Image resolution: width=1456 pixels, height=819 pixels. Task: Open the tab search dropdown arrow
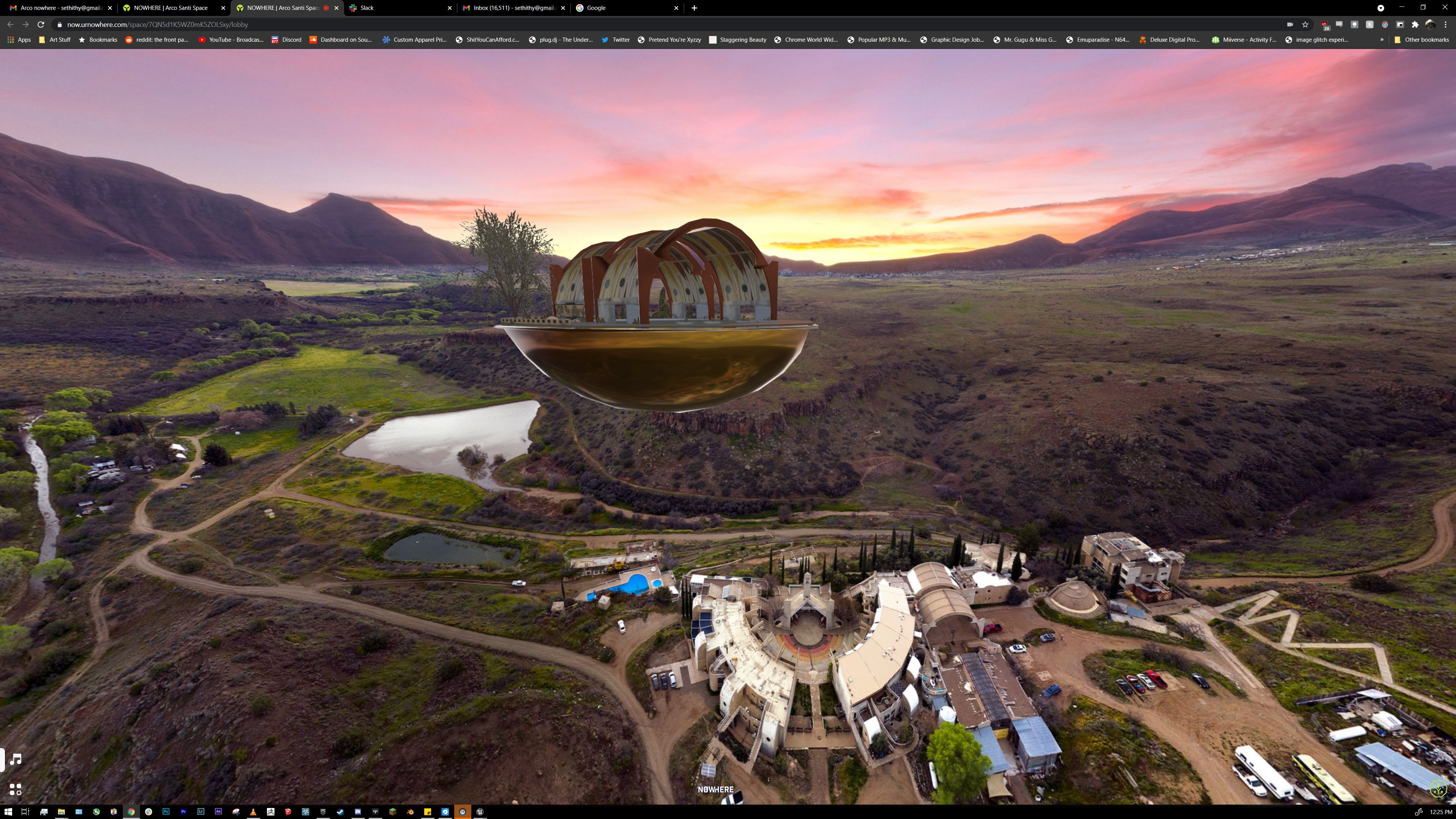click(x=1380, y=8)
